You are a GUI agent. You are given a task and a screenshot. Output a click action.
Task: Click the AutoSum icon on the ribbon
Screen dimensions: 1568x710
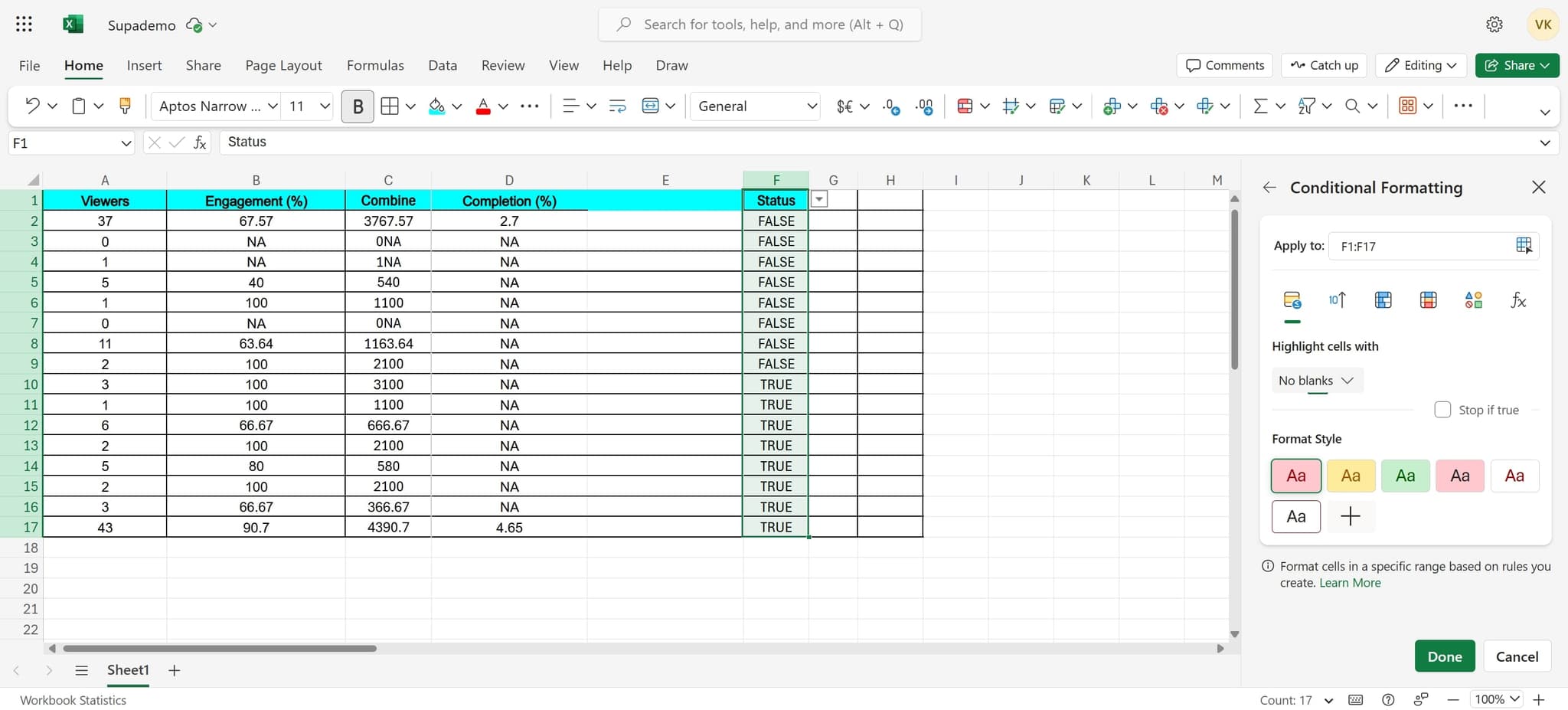1260,106
